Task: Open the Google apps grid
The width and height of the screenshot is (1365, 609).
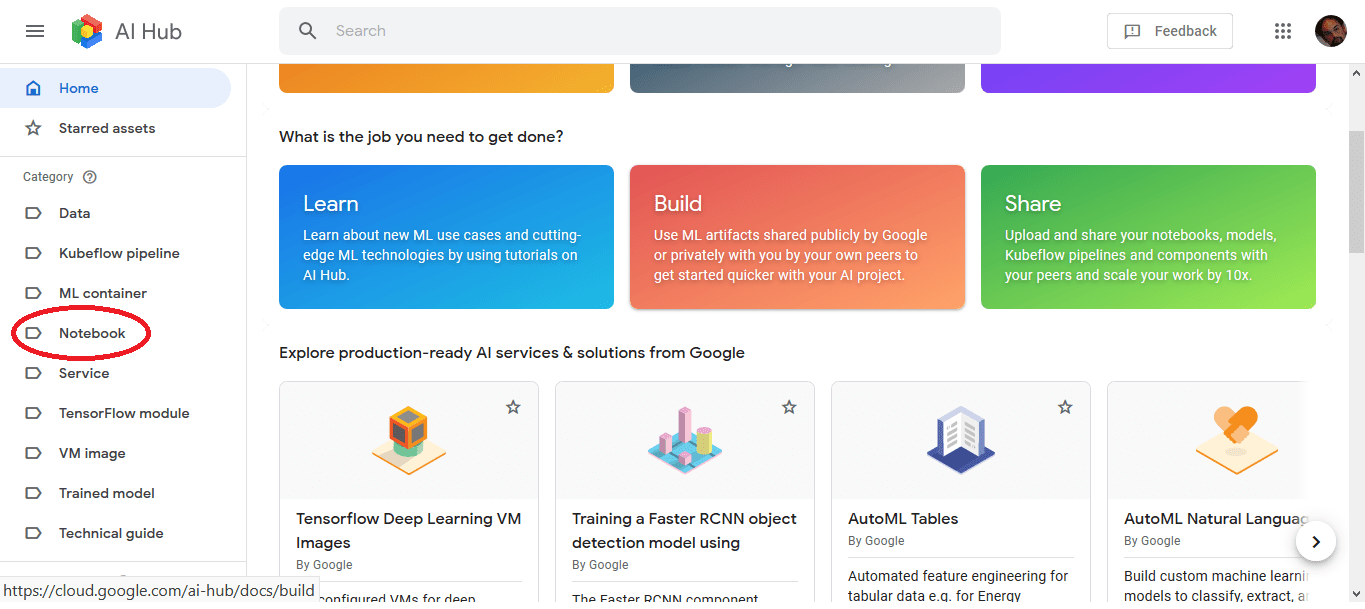Action: (1283, 31)
